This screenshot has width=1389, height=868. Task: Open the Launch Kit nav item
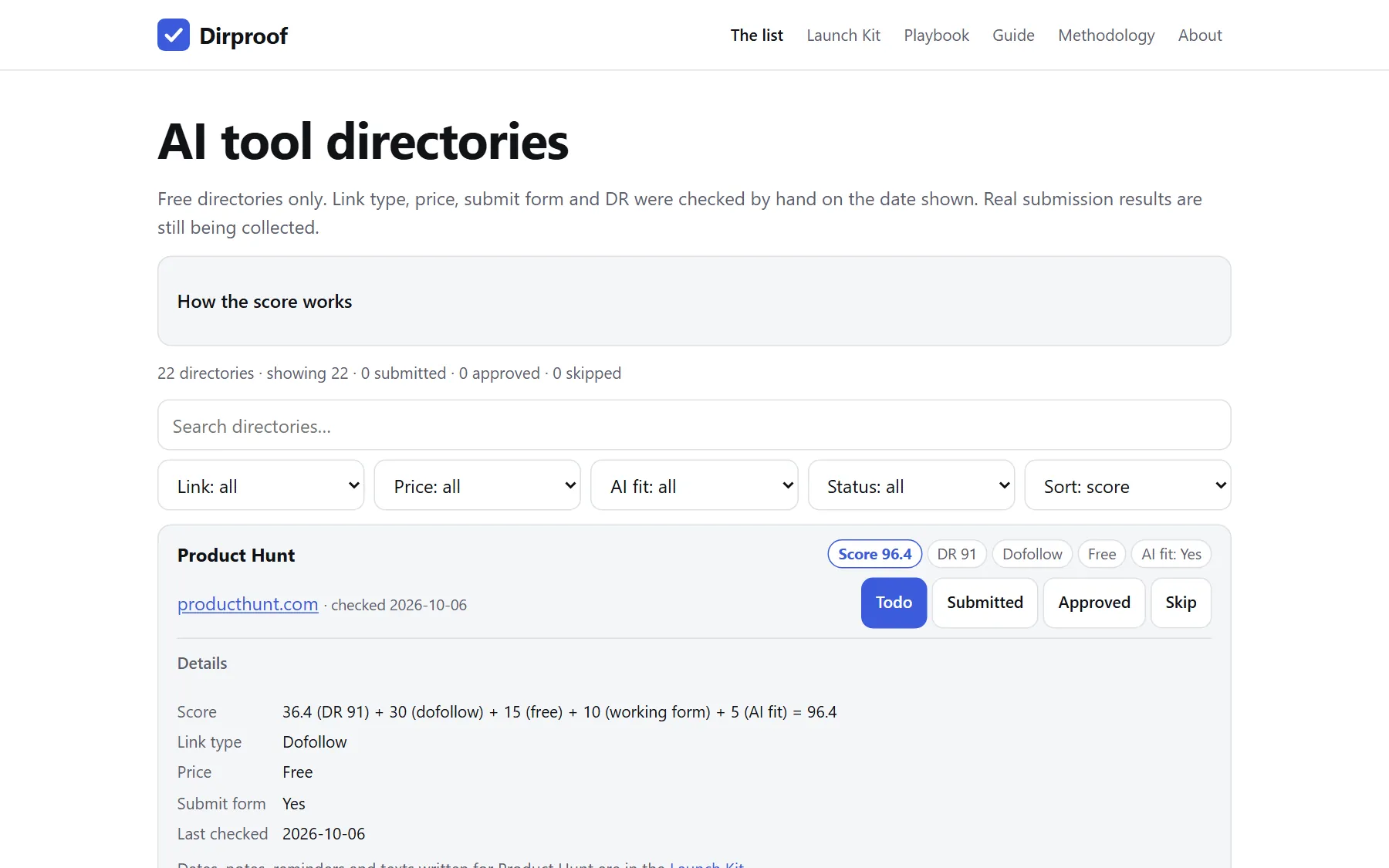843,35
